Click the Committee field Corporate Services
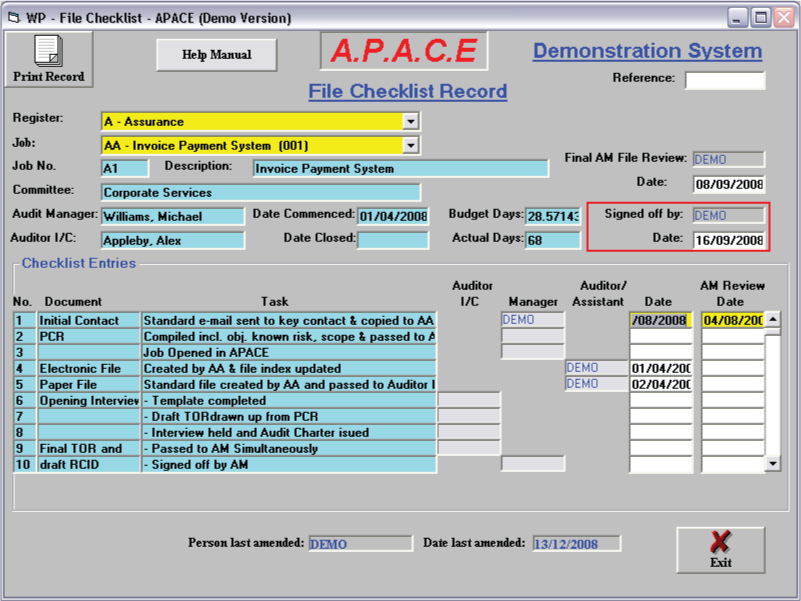801x601 pixels. coord(261,193)
